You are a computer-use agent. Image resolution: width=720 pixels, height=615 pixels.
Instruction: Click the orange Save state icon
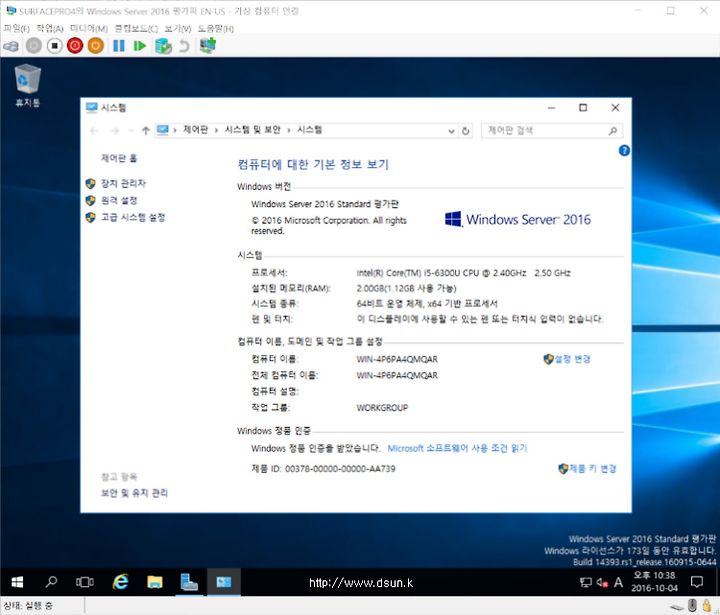pos(96,46)
